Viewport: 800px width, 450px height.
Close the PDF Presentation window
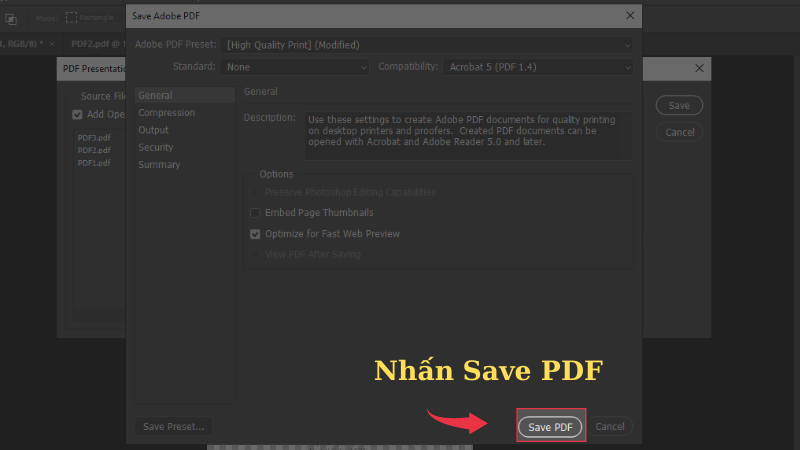(x=699, y=68)
